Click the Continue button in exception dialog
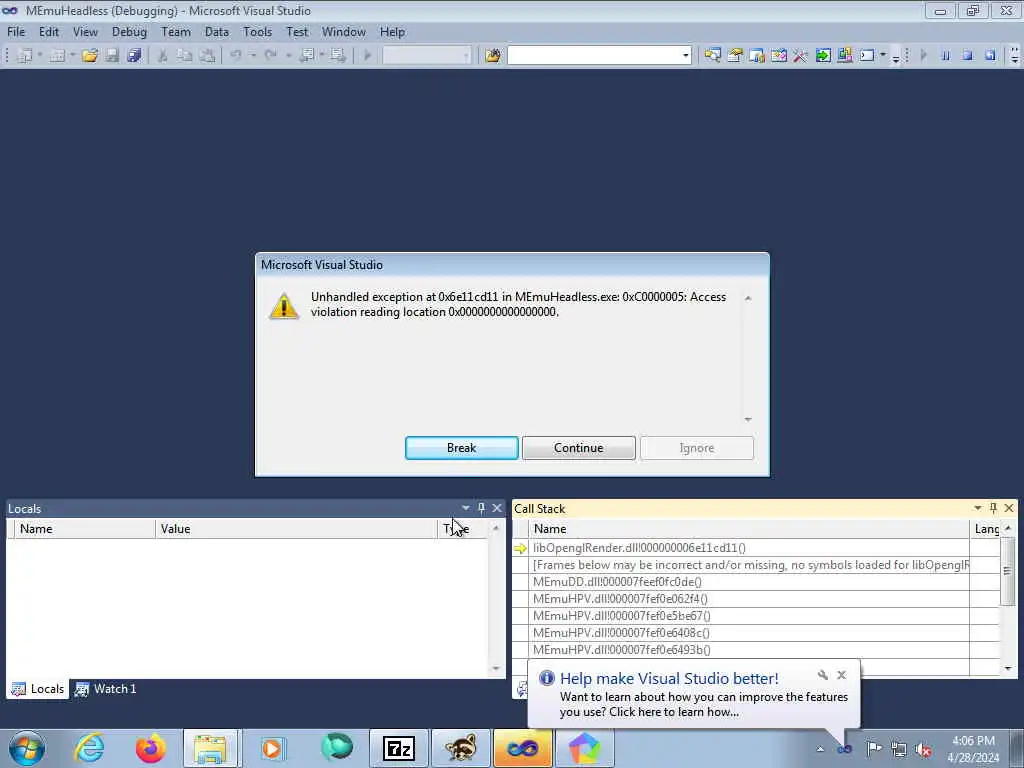Image resolution: width=1024 pixels, height=768 pixels. (579, 448)
